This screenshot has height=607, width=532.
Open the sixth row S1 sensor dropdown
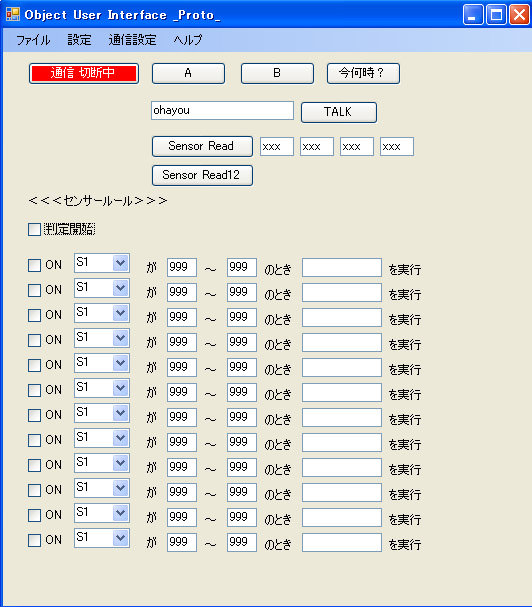(120, 388)
